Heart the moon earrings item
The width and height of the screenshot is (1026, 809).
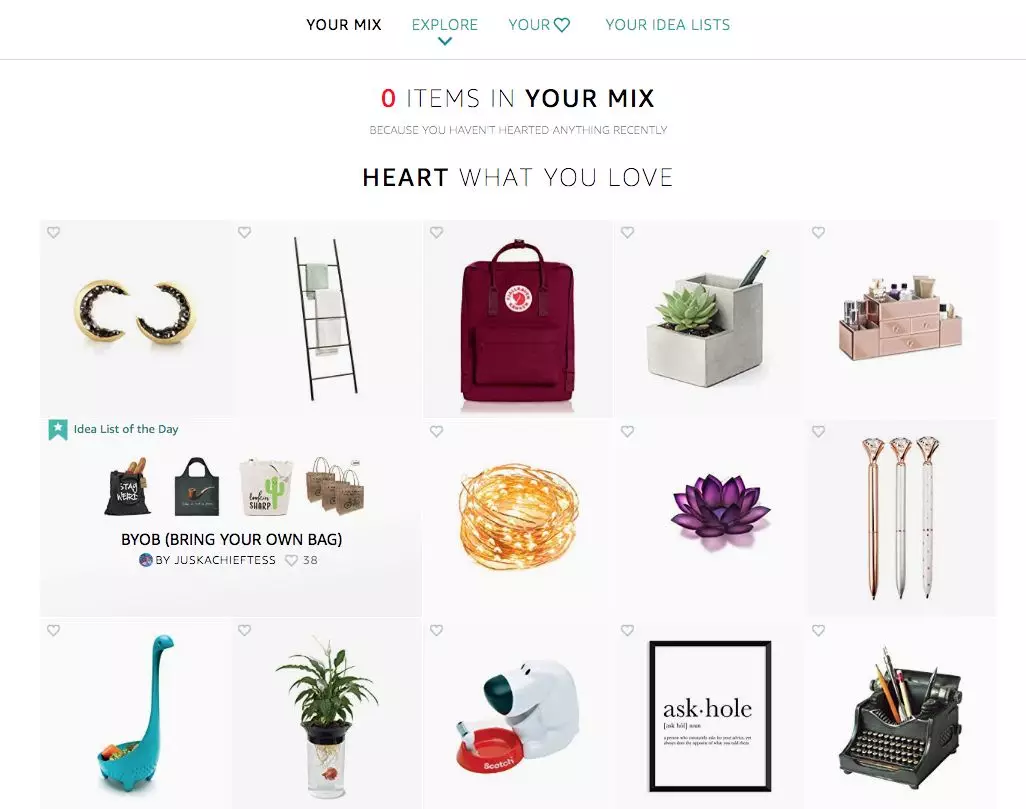click(54, 232)
